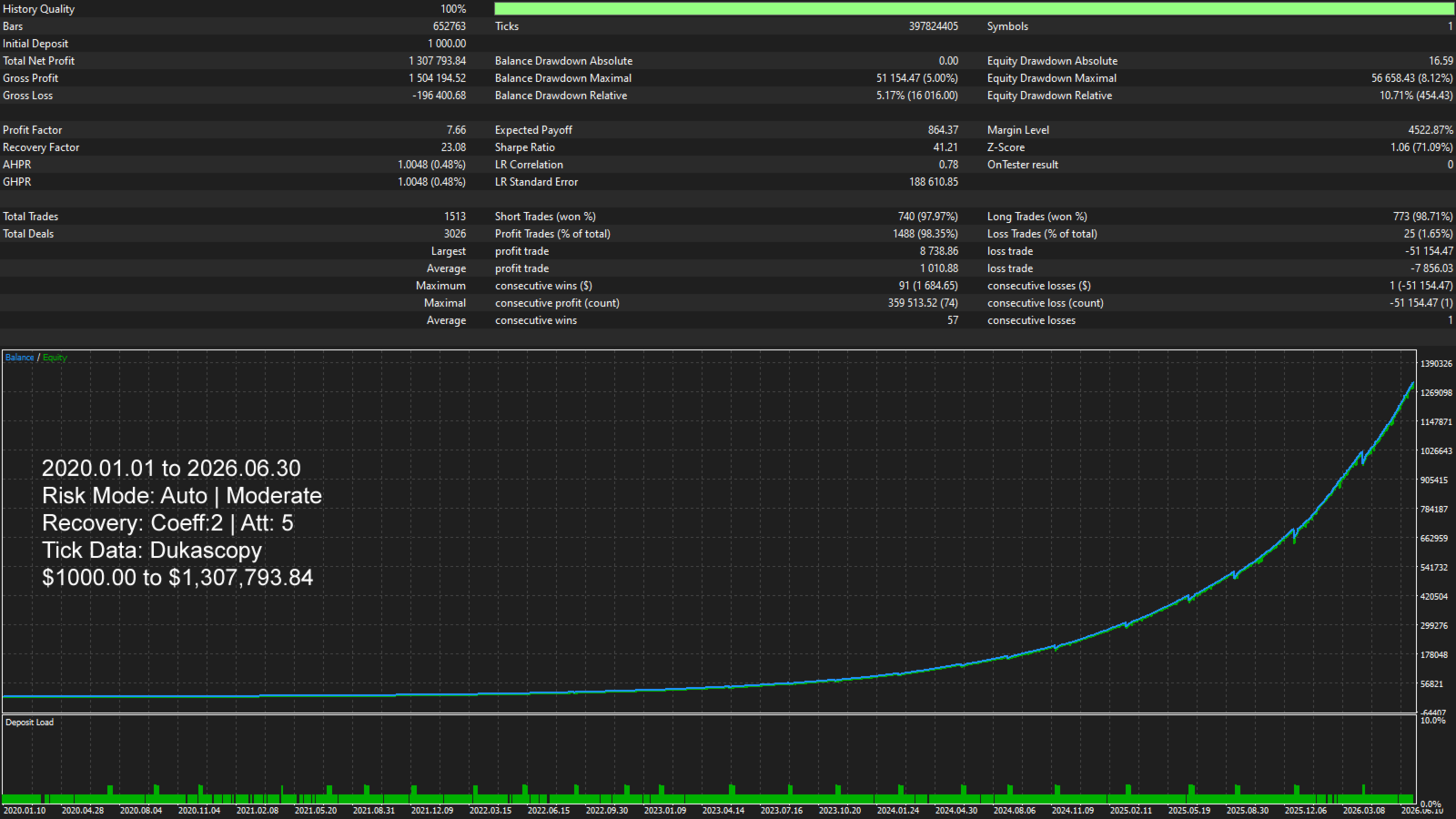This screenshot has height=819, width=1456.
Task: Select the Margin Level value 4522.87%
Action: tap(1431, 130)
